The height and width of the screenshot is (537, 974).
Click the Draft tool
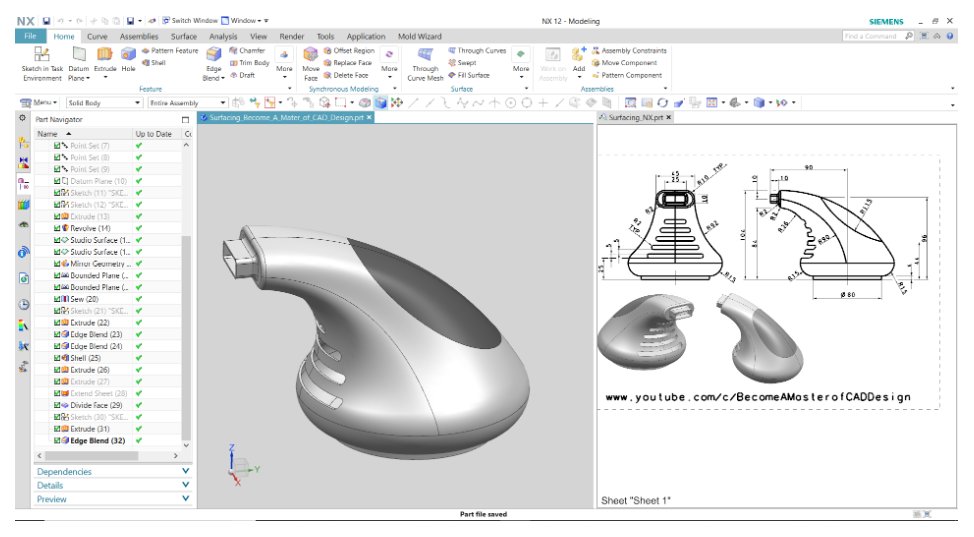click(242, 75)
